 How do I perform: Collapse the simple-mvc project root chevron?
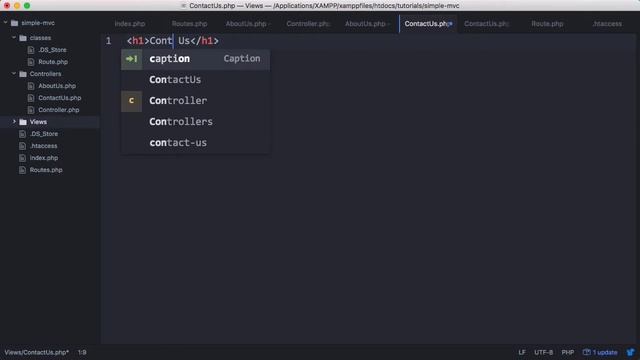pyautogui.click(x=5, y=23)
